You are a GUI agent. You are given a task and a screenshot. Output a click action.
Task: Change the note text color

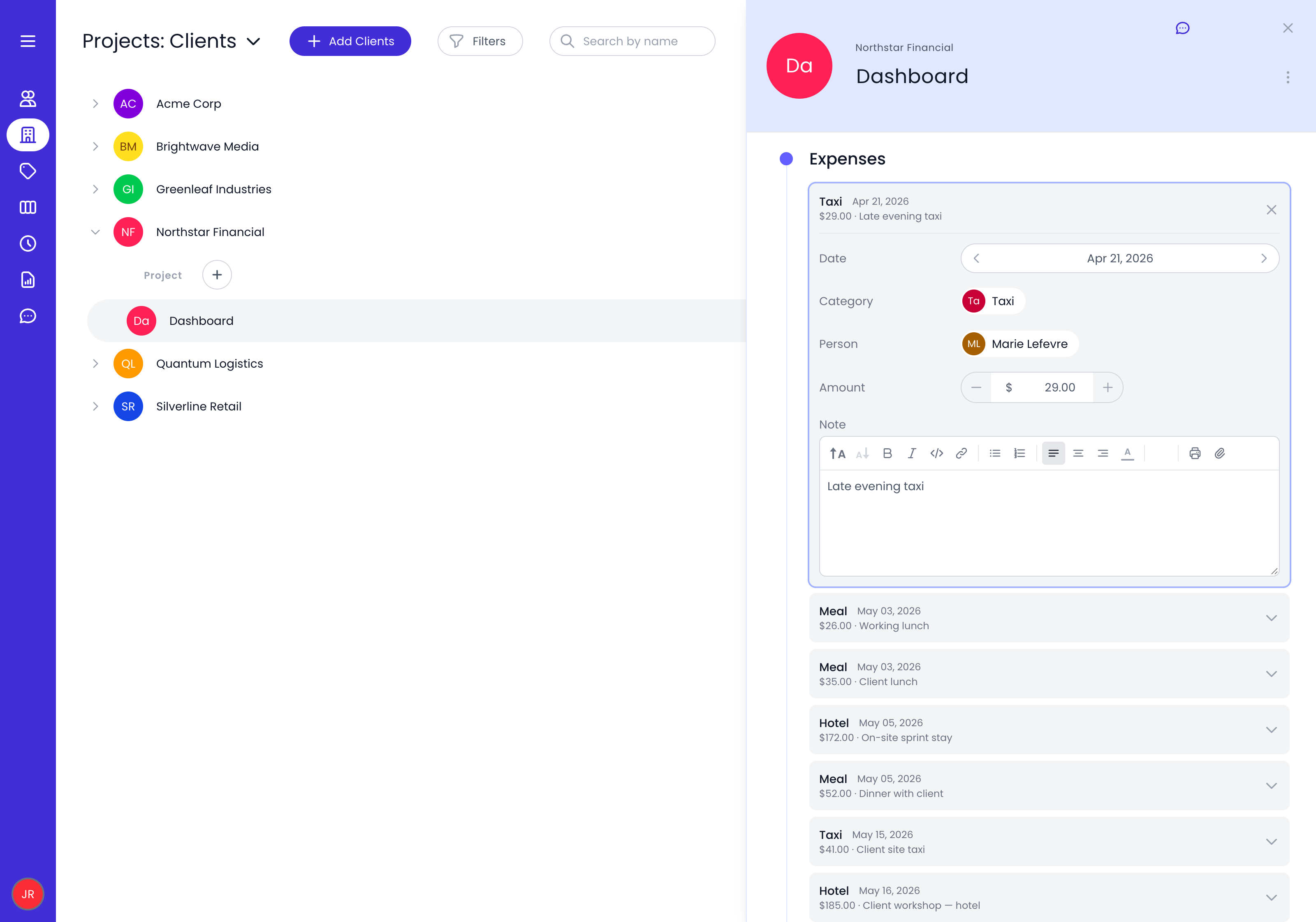1127,453
